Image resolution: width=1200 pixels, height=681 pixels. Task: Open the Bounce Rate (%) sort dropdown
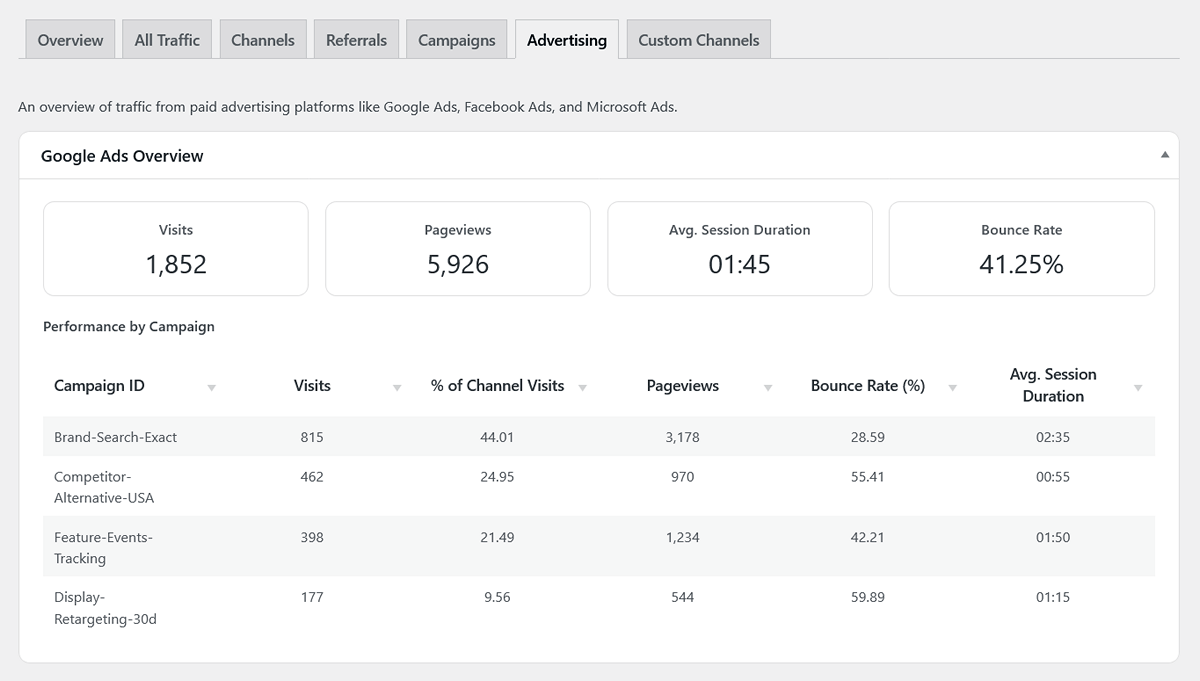tap(951, 386)
